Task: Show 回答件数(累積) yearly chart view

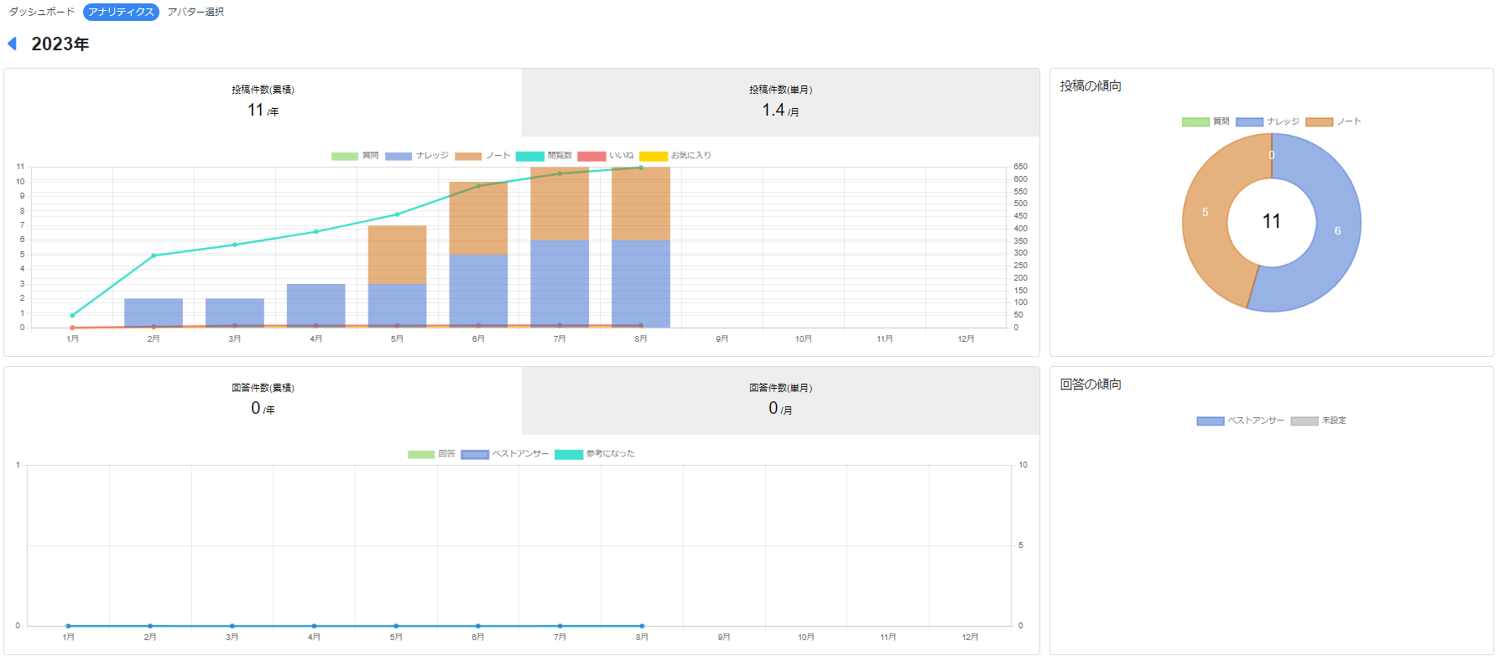Action: [x=263, y=400]
